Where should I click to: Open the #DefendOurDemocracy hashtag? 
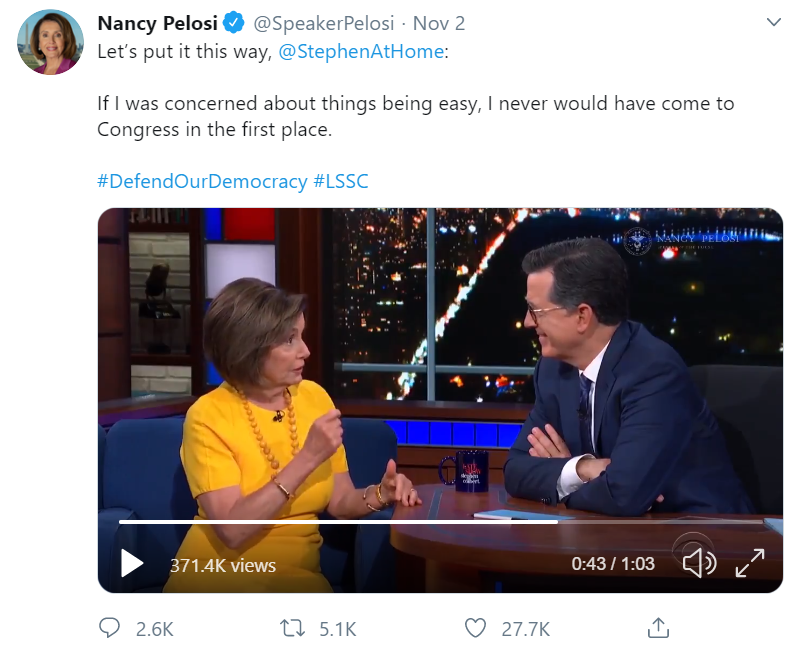pyautogui.click(x=202, y=181)
